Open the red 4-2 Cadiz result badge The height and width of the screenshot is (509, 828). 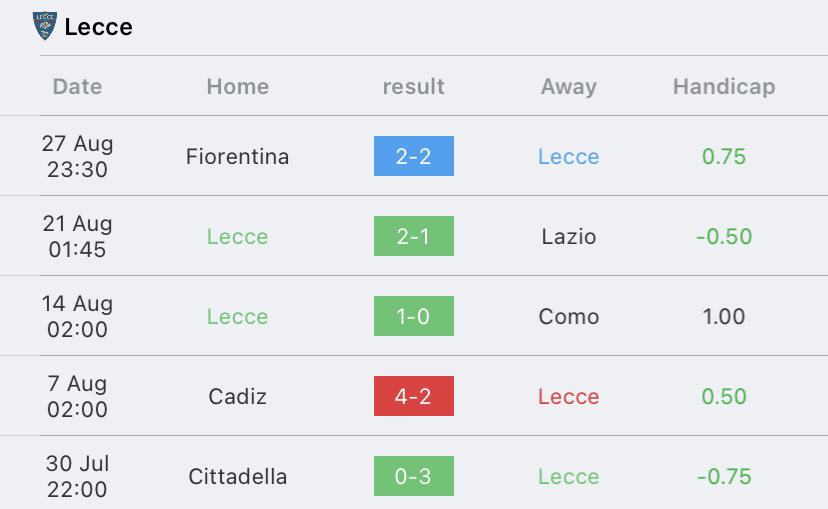click(x=414, y=396)
